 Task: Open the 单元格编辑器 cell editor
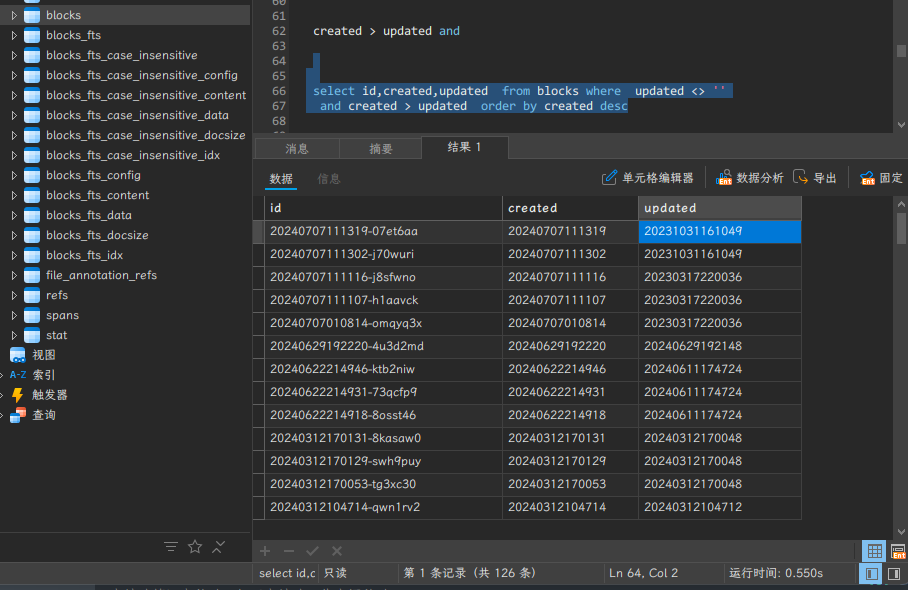pos(647,178)
